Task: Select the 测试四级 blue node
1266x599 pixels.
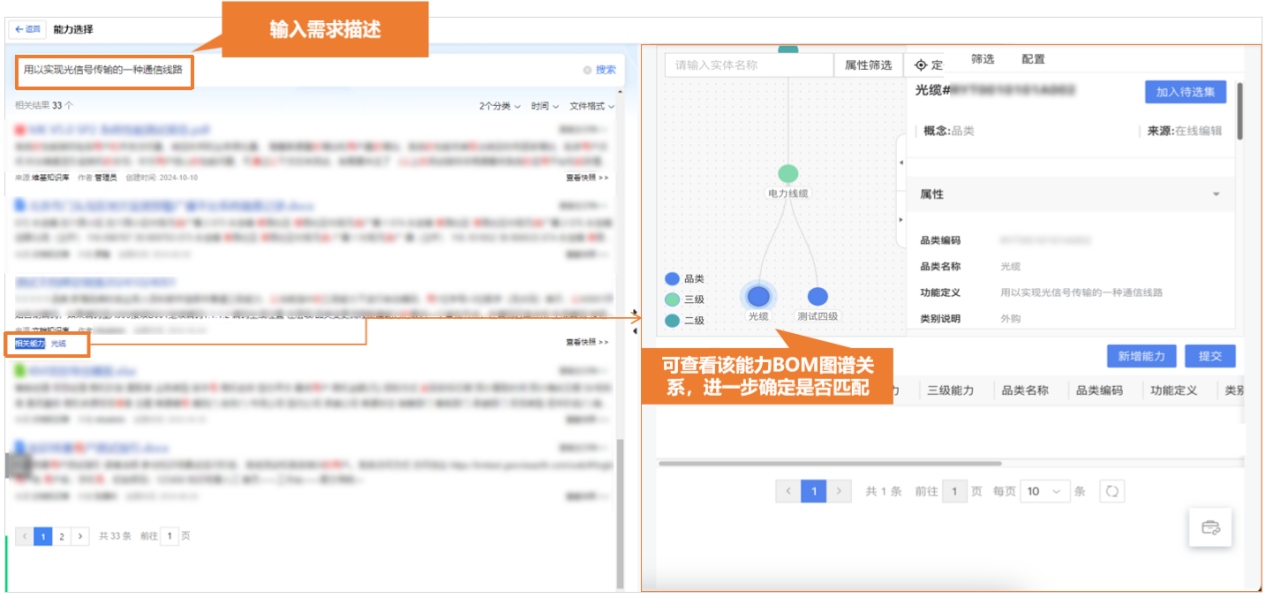Action: 817,297
